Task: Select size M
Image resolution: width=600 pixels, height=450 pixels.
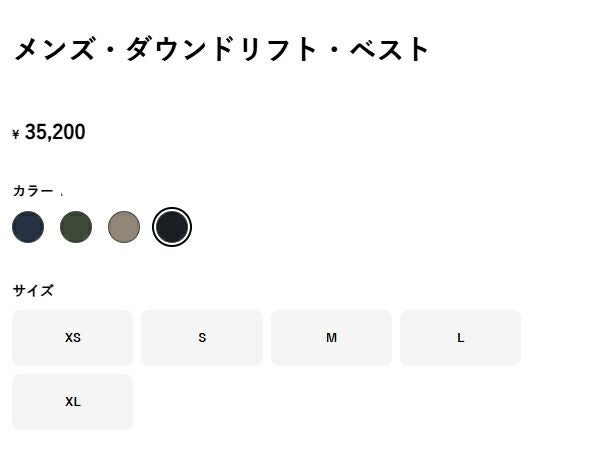Action: (x=331, y=338)
